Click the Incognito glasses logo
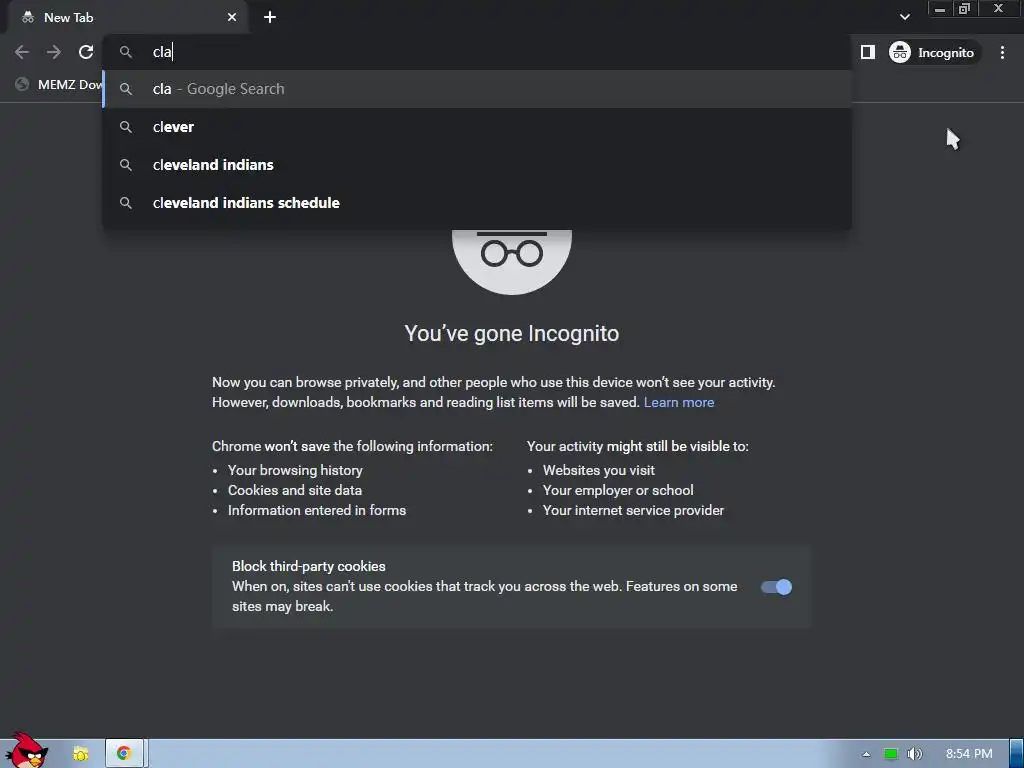The image size is (1024, 768). pyautogui.click(x=512, y=261)
